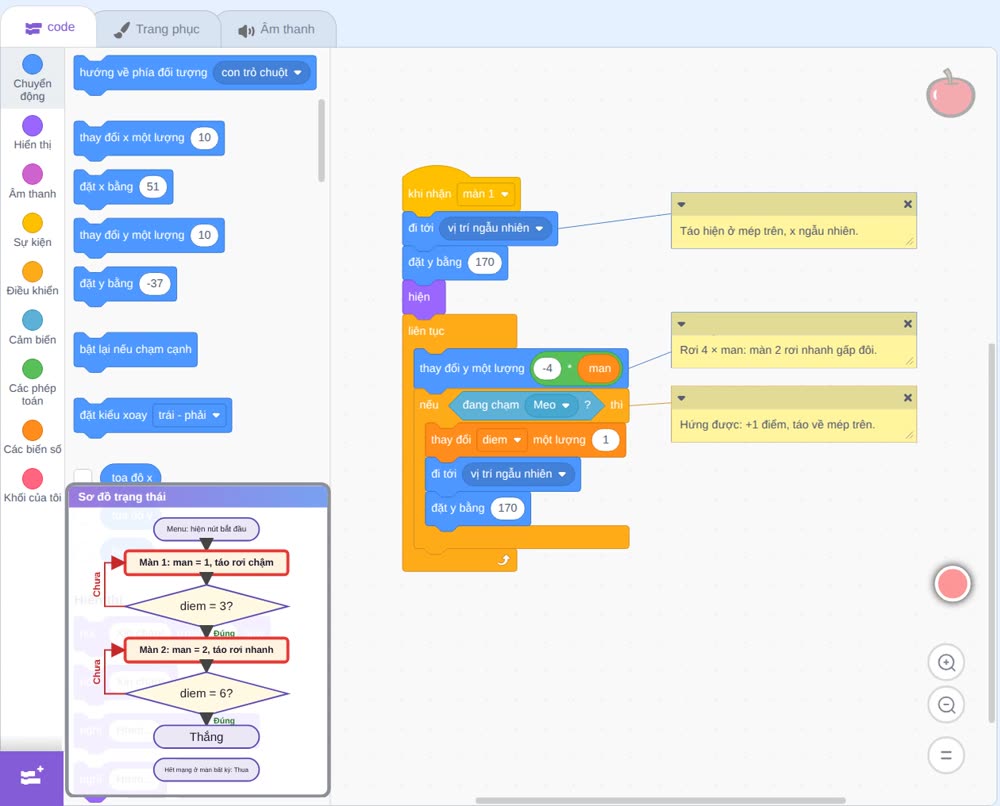The image size is (1000, 806).
Task: Click the red round button above zoom controls
Action: (x=952, y=583)
